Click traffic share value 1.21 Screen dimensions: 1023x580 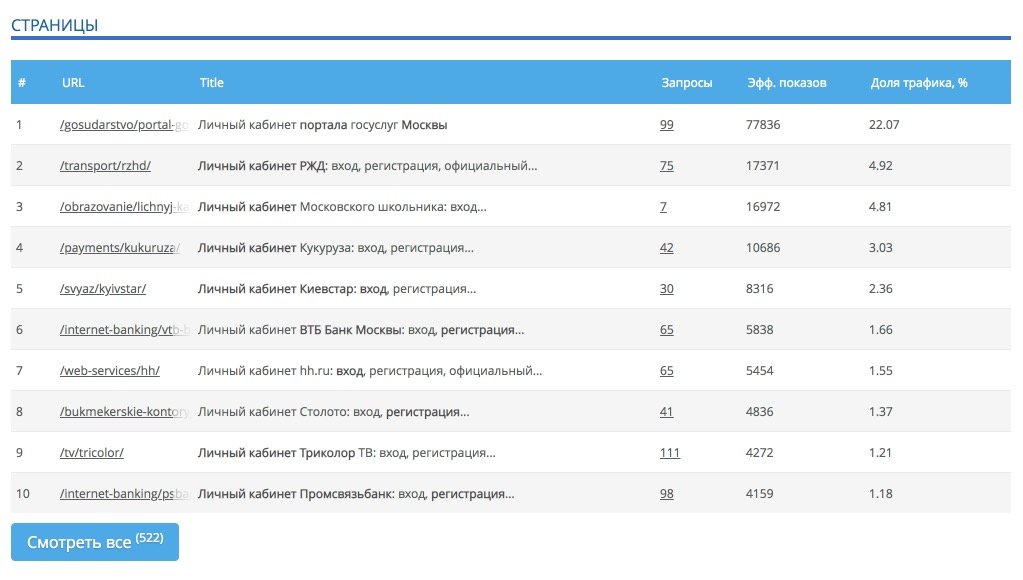(880, 453)
